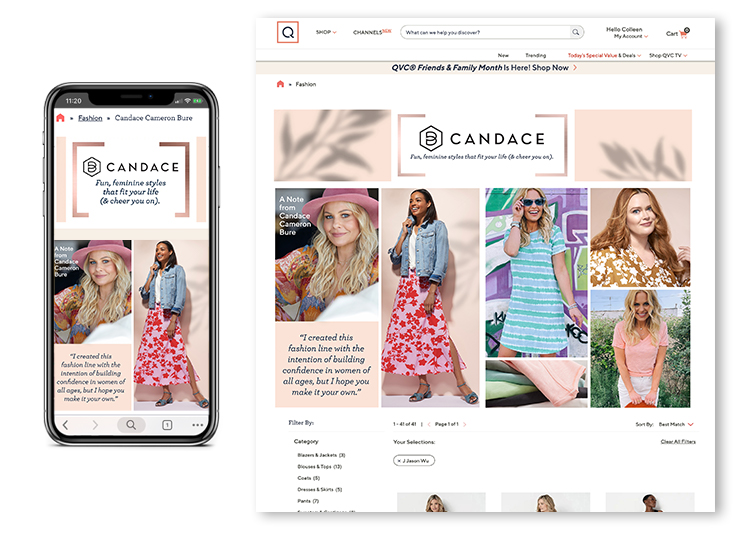
Task: Click the QVC Q logo on desktop site
Action: coord(288,32)
